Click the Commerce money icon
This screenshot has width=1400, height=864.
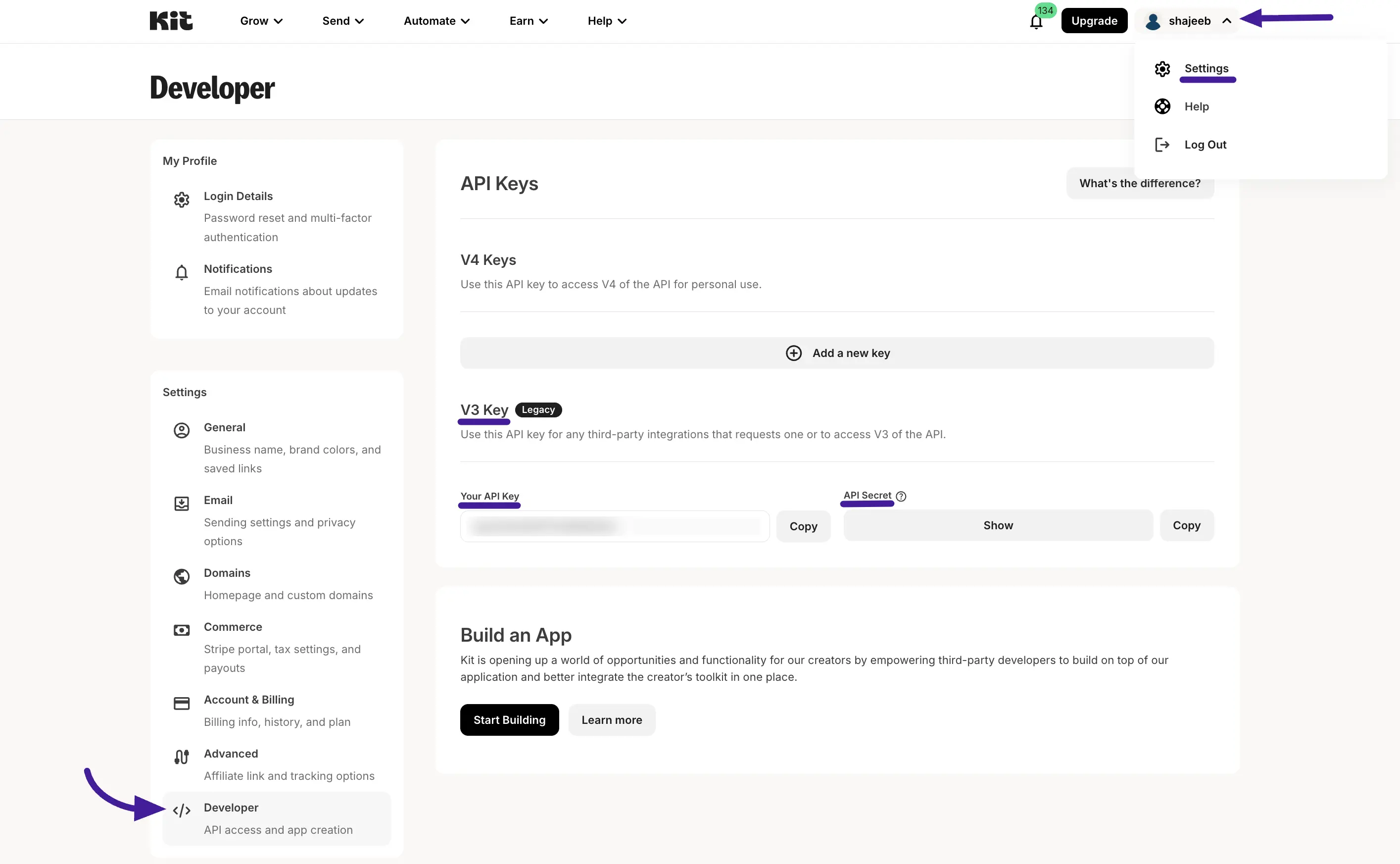(x=182, y=630)
